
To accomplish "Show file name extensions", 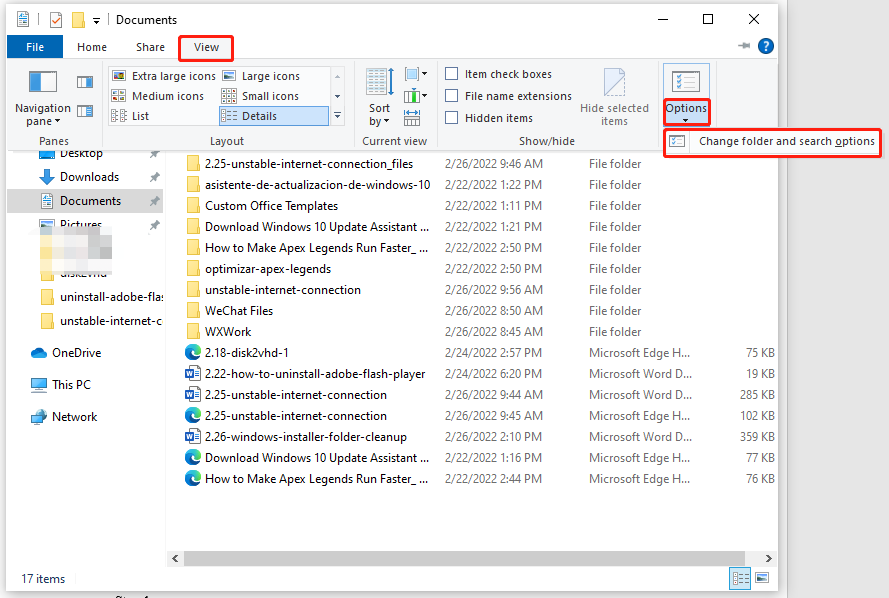I will pos(452,95).
